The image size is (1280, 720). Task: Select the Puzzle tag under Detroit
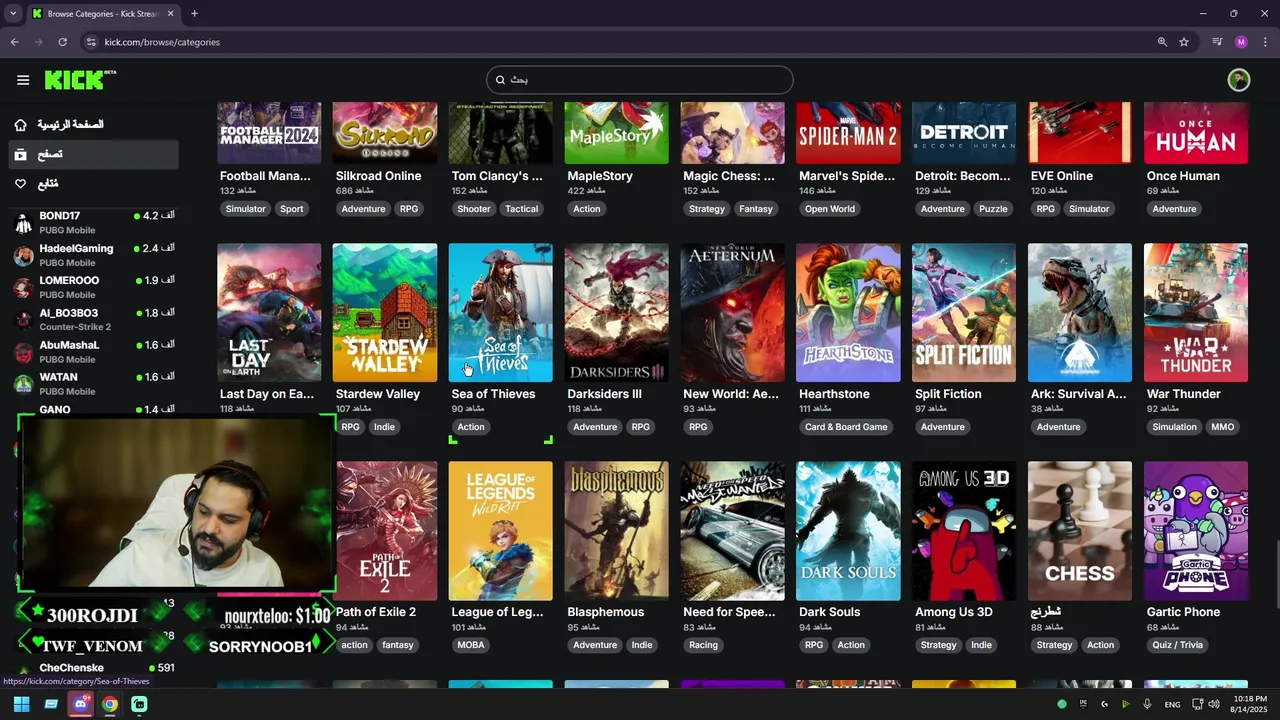pyautogui.click(x=993, y=209)
